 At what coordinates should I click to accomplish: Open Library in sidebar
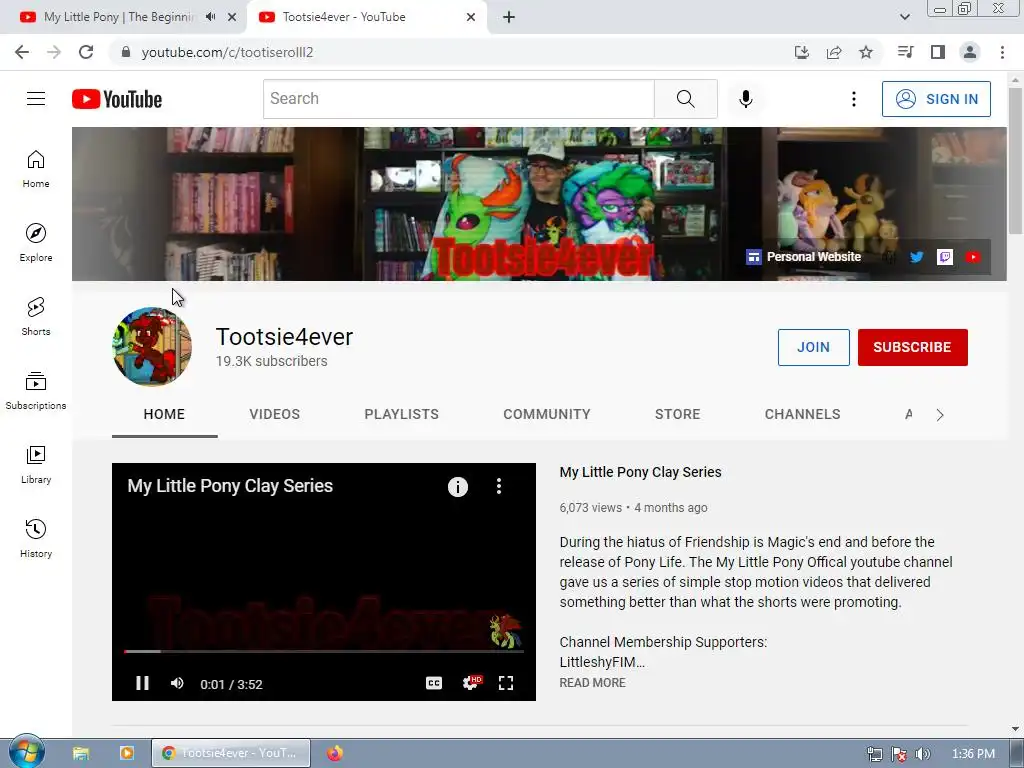[x=36, y=464]
